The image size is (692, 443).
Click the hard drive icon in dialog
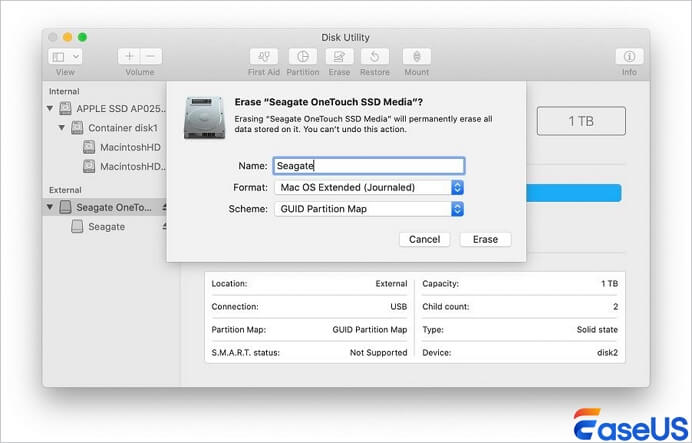click(204, 117)
